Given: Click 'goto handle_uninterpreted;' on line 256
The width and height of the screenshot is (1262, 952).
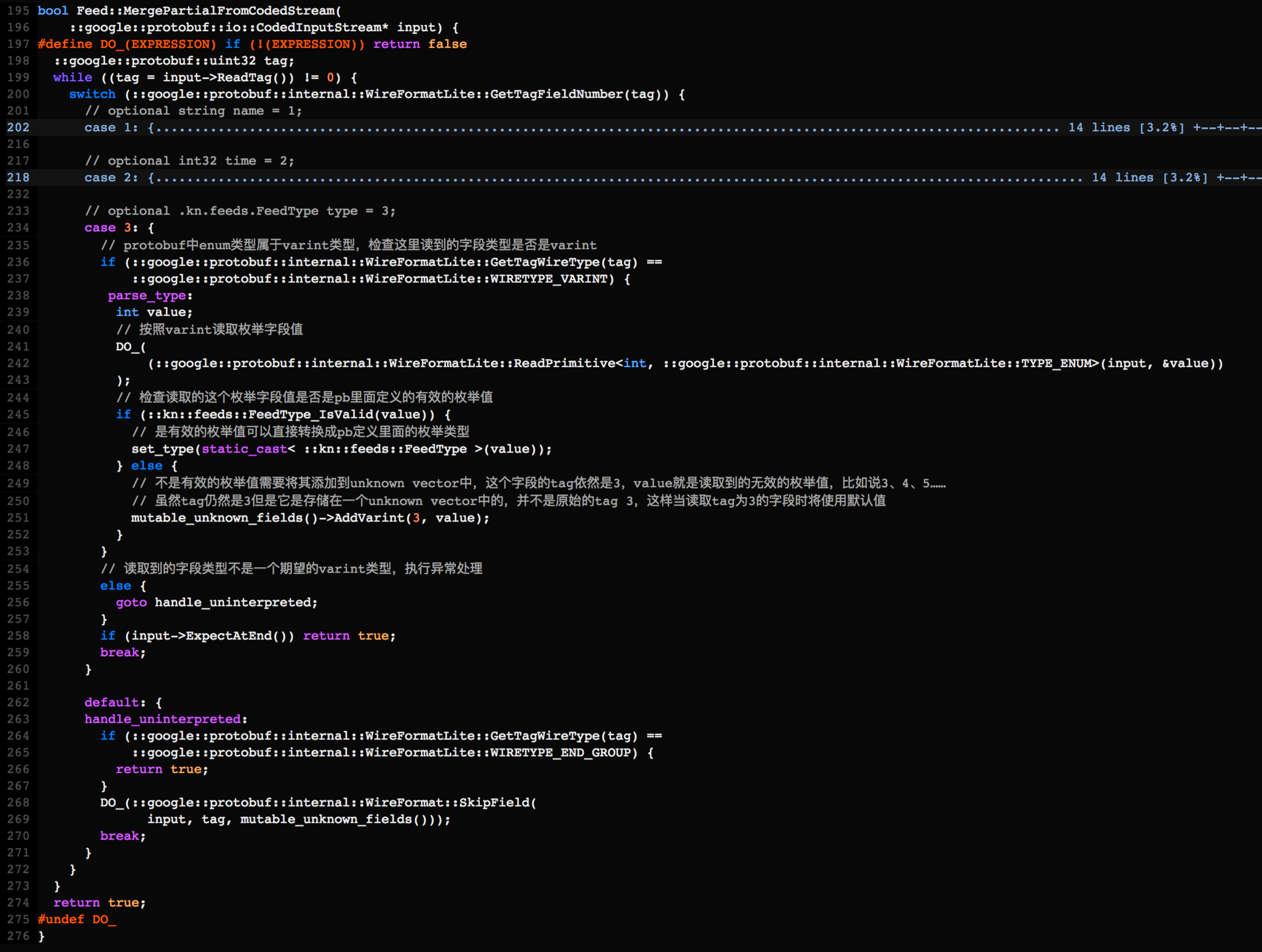Looking at the screenshot, I should coord(217,603).
